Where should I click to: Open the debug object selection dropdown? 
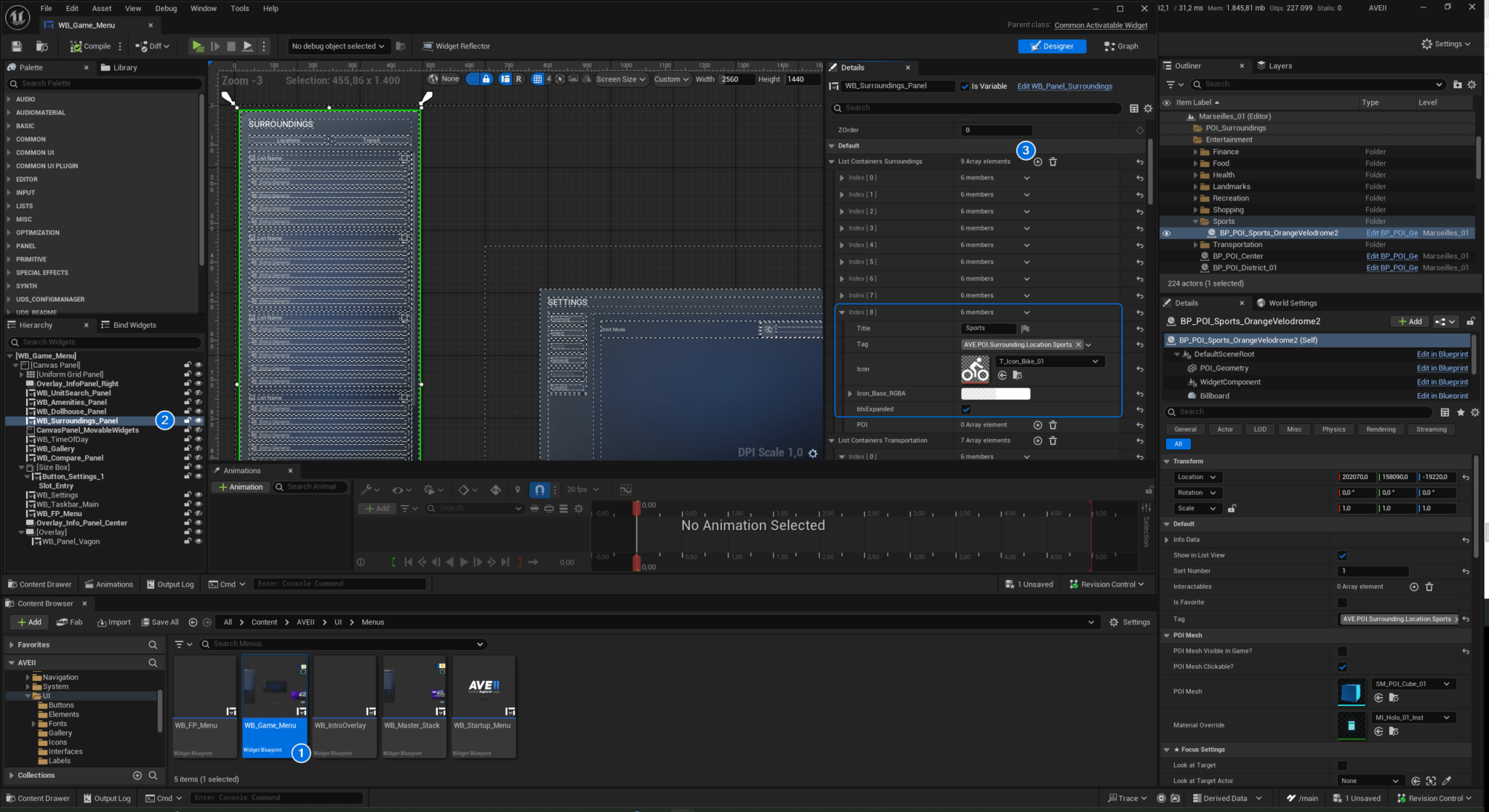point(338,46)
